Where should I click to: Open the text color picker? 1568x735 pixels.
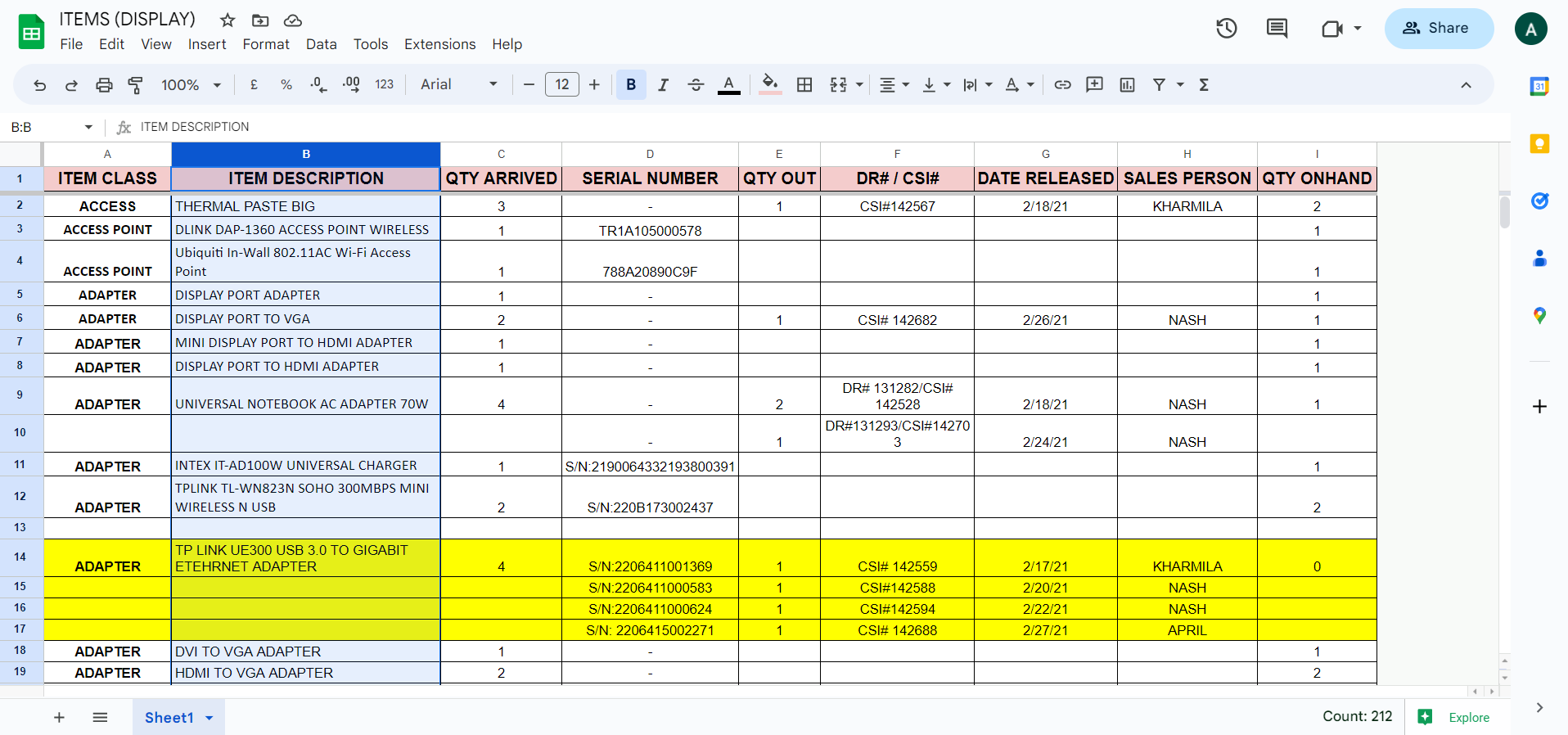(729, 84)
